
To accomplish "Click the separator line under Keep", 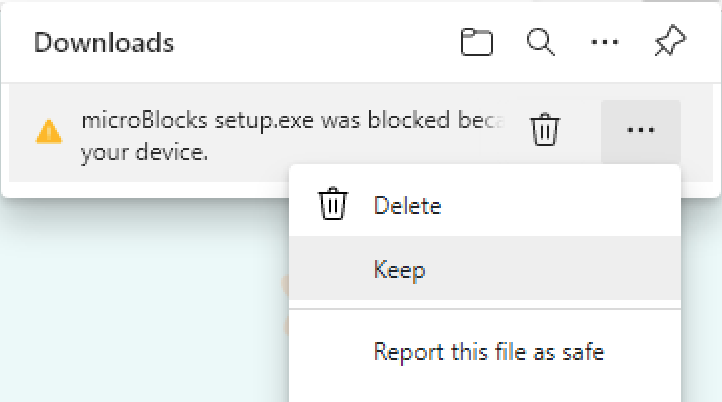I will pyautogui.click(x=485, y=309).
